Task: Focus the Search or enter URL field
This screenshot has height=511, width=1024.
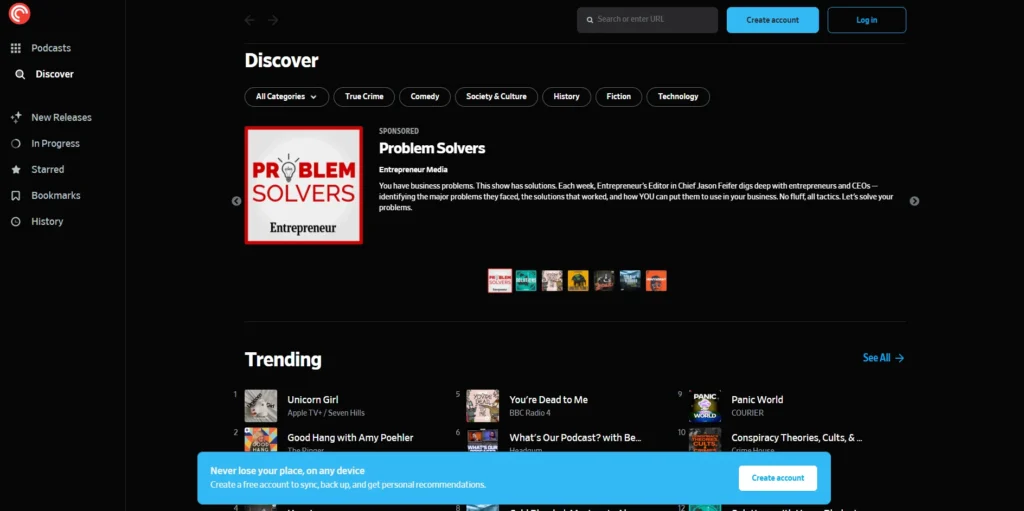Action: click(x=647, y=20)
